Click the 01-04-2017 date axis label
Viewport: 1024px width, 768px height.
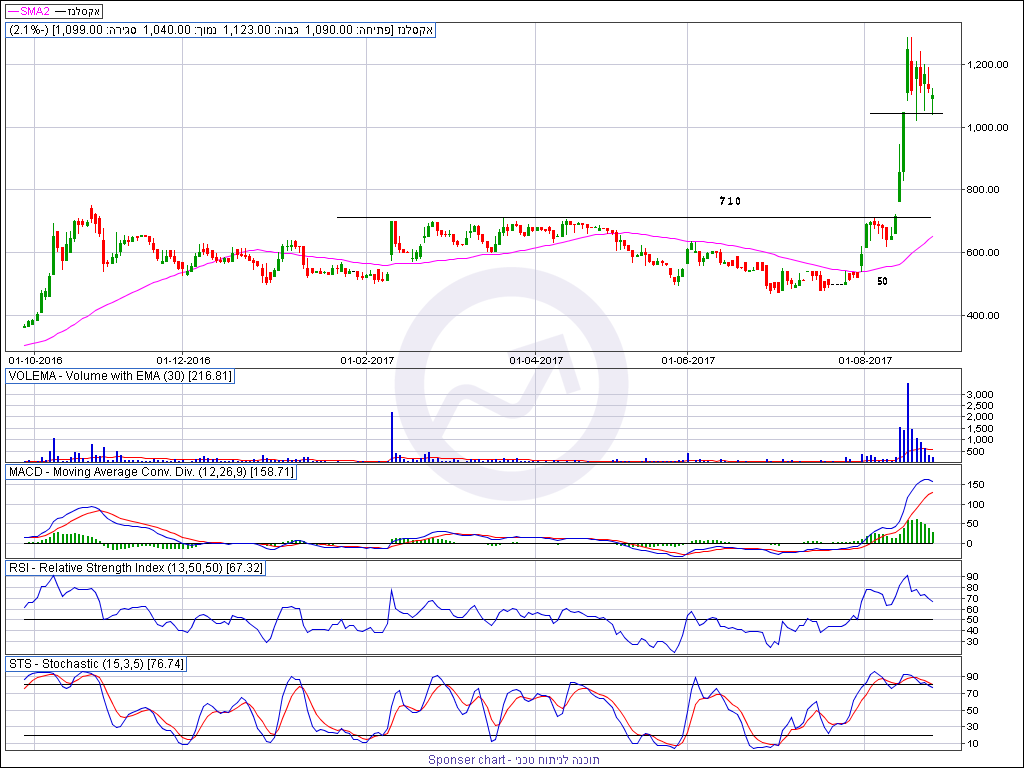point(536,359)
